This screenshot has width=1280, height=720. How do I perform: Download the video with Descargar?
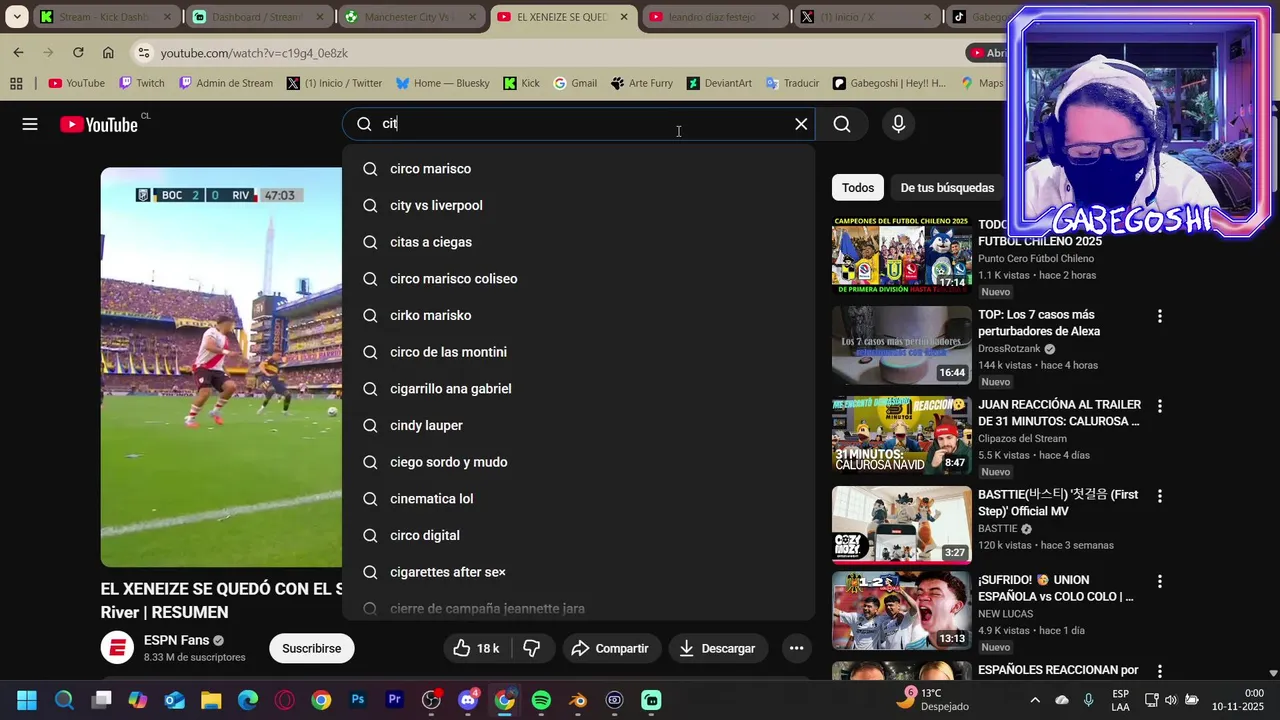pos(718,648)
